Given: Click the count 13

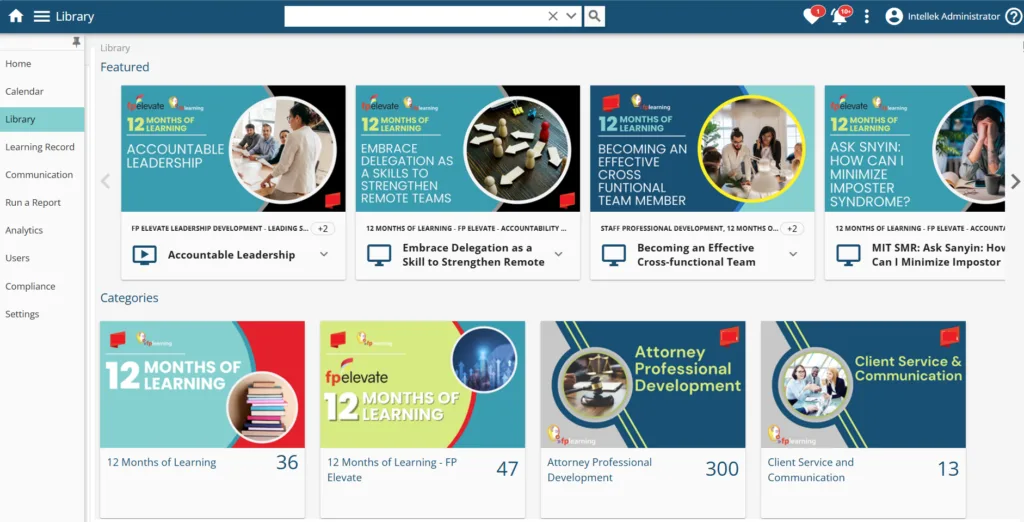Looking at the screenshot, I should point(948,468).
